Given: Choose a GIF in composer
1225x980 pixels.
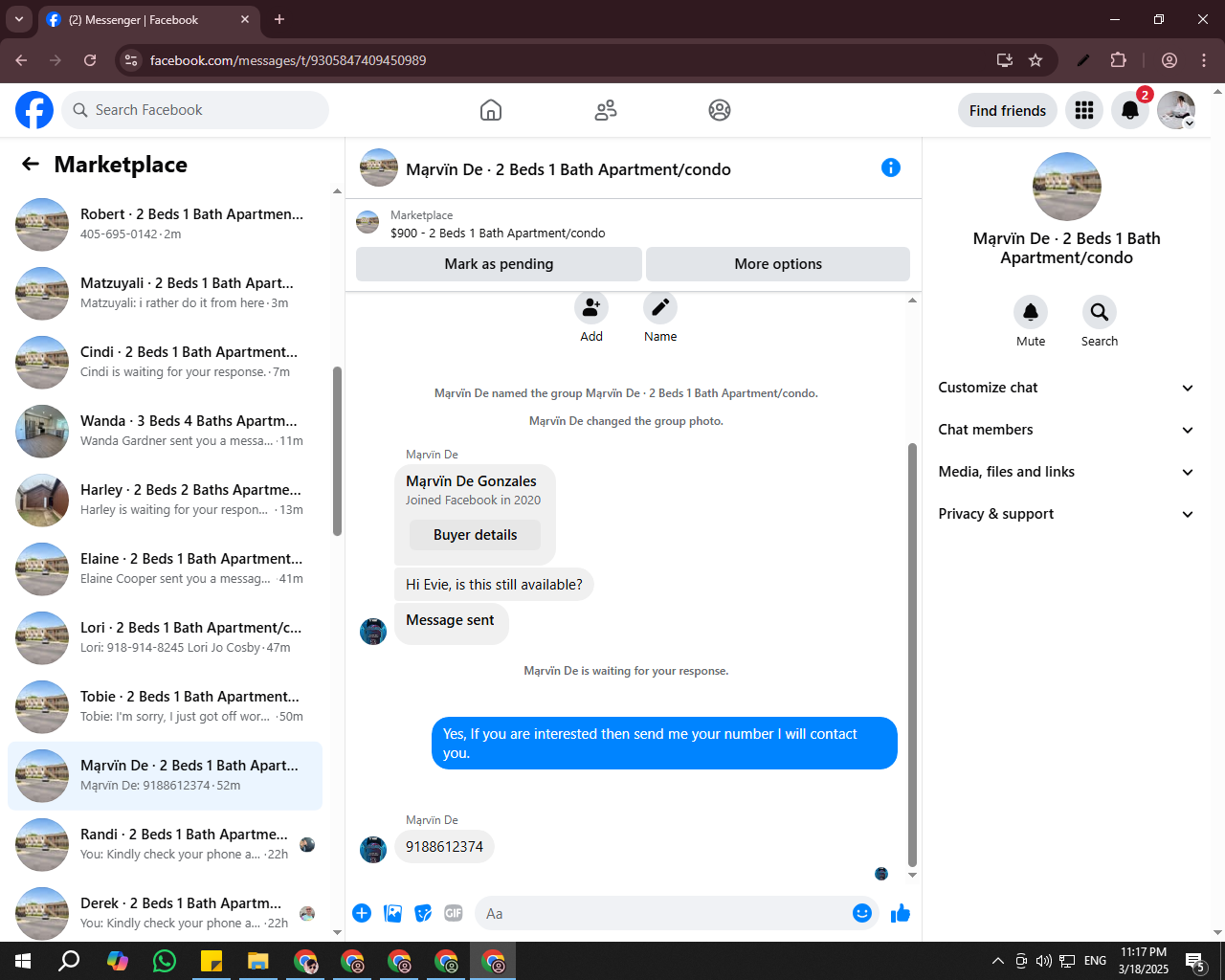Looking at the screenshot, I should [x=454, y=913].
